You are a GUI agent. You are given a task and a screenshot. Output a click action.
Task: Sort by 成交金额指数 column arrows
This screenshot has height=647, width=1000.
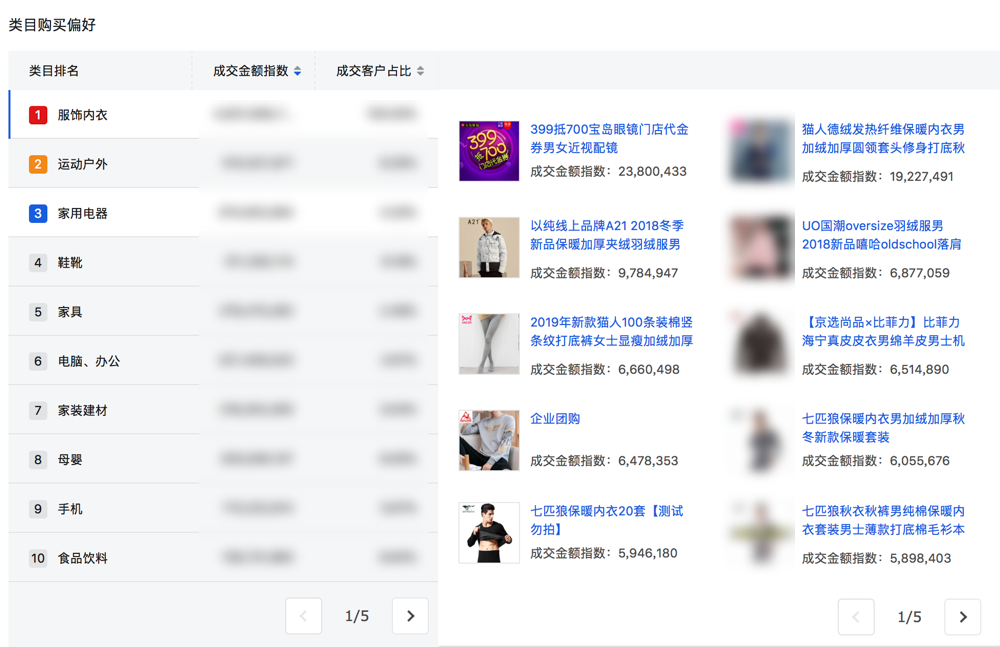297,71
